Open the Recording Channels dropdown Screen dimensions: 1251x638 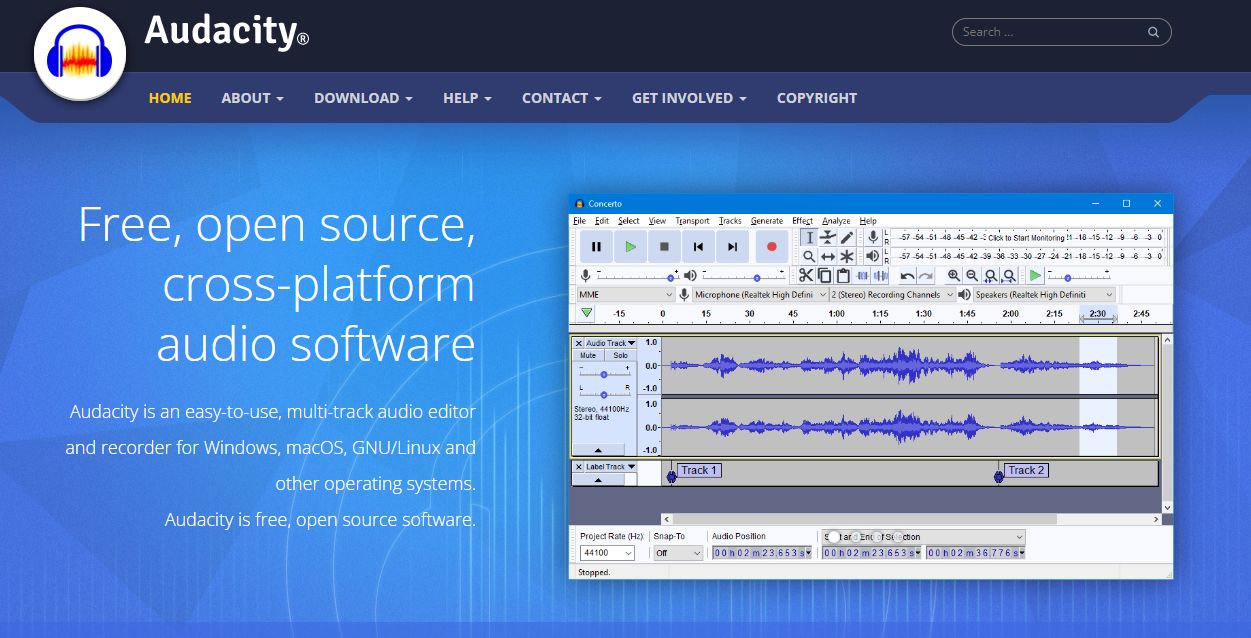tap(892, 295)
